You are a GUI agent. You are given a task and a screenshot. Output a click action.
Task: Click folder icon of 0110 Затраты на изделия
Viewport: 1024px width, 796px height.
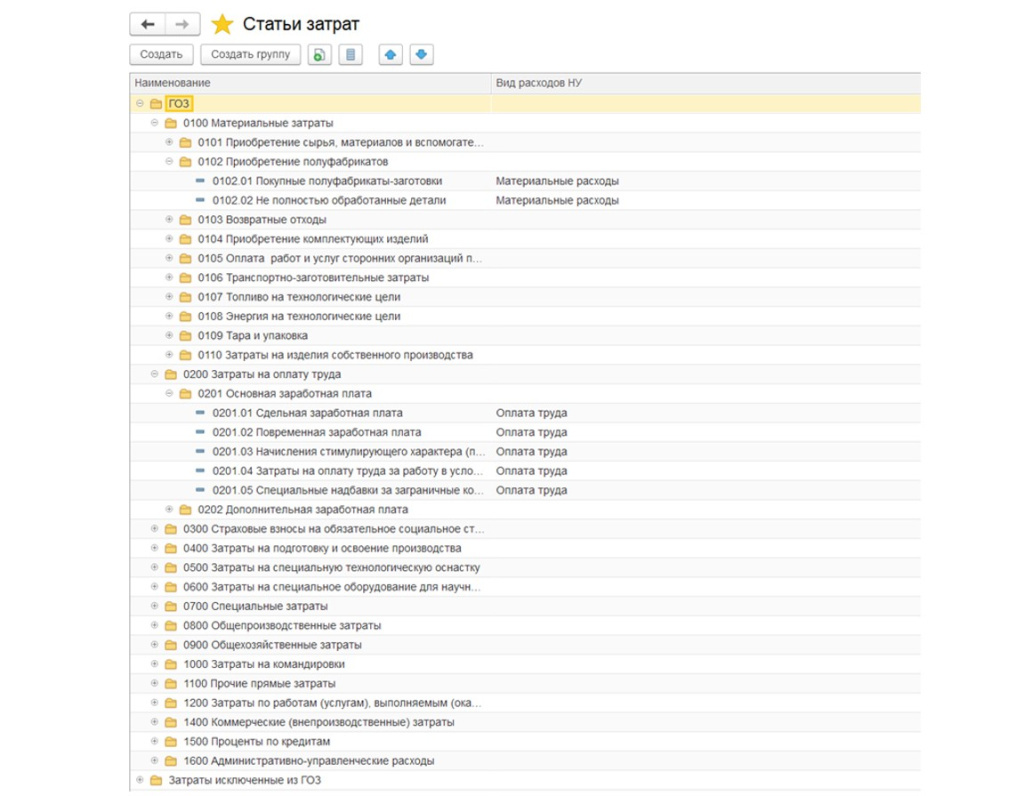point(185,355)
